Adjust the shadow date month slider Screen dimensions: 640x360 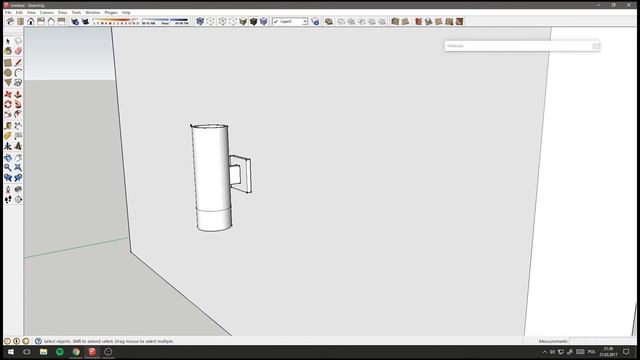[116, 21]
